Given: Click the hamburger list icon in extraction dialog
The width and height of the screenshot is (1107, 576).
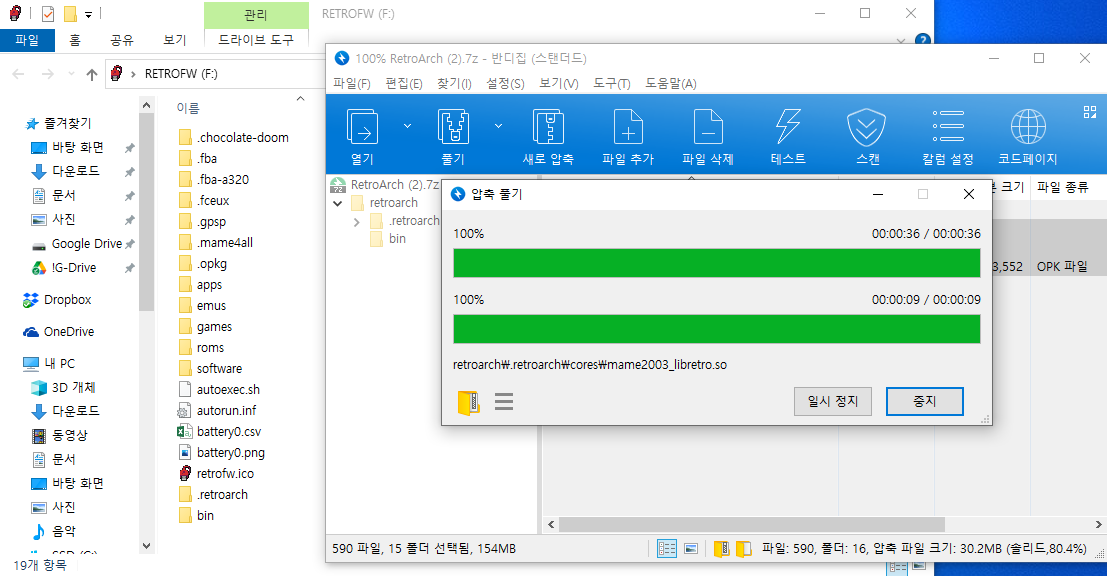Looking at the screenshot, I should [x=504, y=402].
